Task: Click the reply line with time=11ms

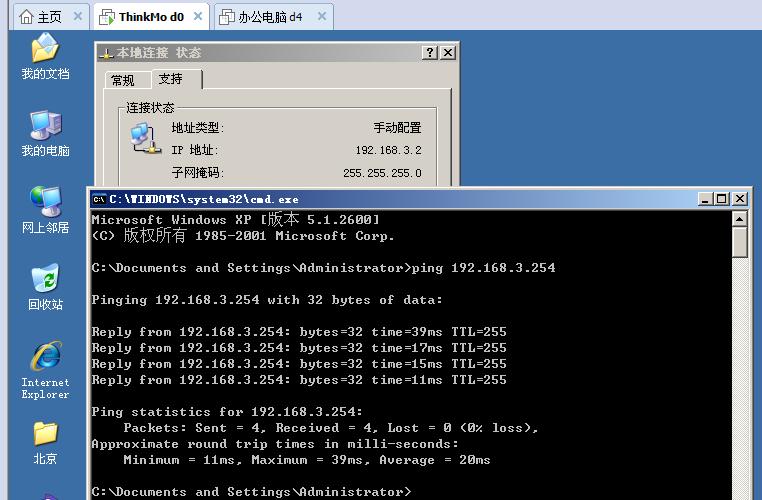Action: point(299,380)
